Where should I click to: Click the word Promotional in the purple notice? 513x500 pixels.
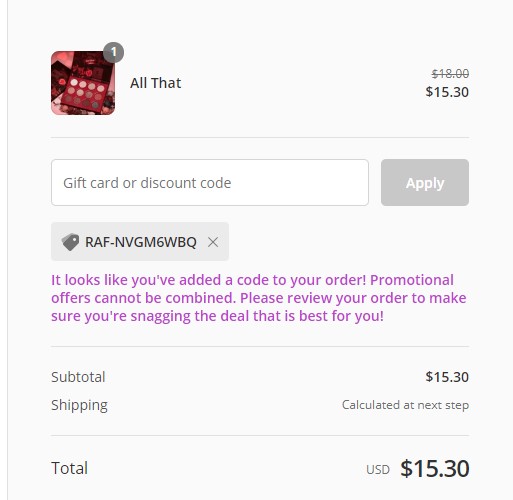click(412, 280)
